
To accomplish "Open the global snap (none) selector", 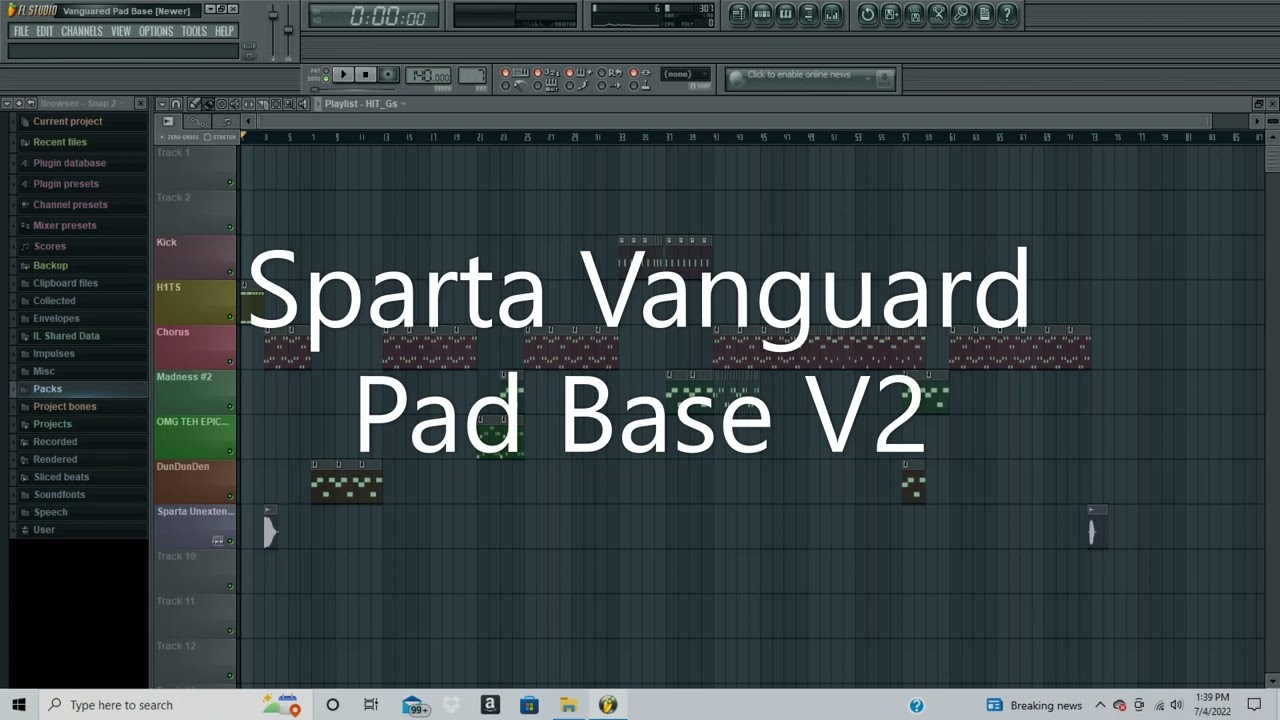I will point(686,74).
